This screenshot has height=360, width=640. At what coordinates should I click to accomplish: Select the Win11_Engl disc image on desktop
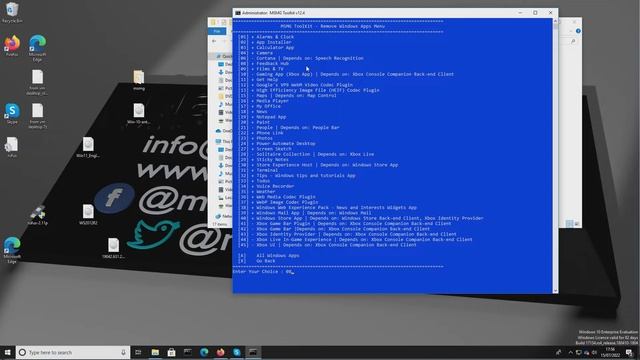click(x=88, y=147)
